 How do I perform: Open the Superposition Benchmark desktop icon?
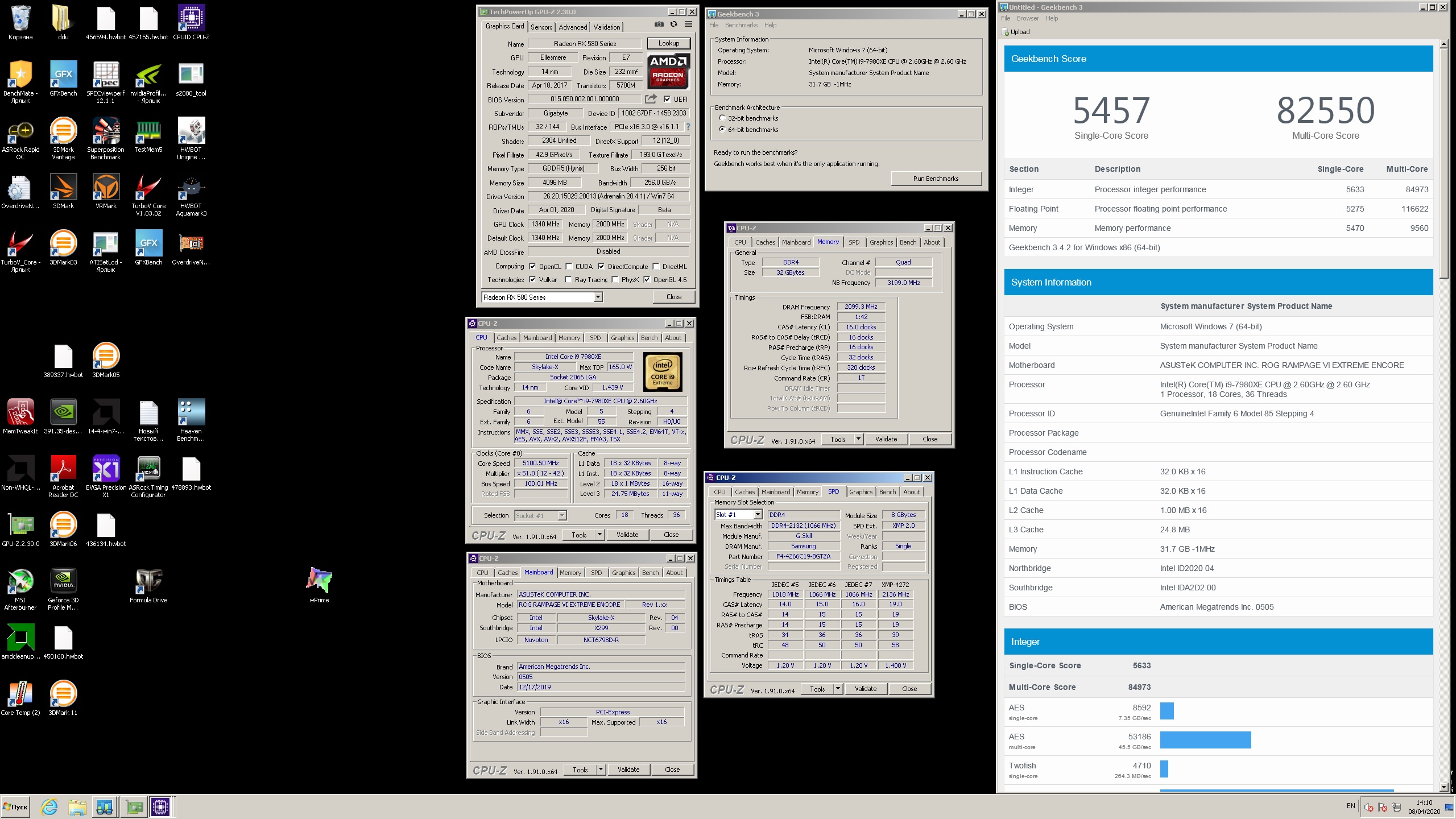(x=106, y=138)
